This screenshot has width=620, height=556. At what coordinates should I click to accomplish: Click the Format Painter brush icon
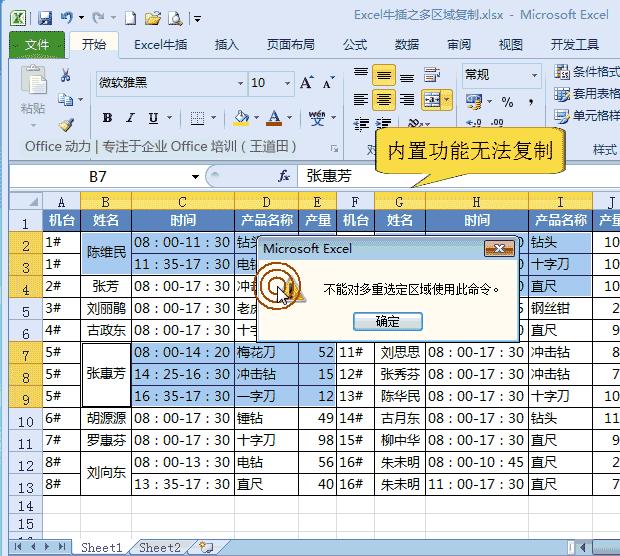pos(66,124)
